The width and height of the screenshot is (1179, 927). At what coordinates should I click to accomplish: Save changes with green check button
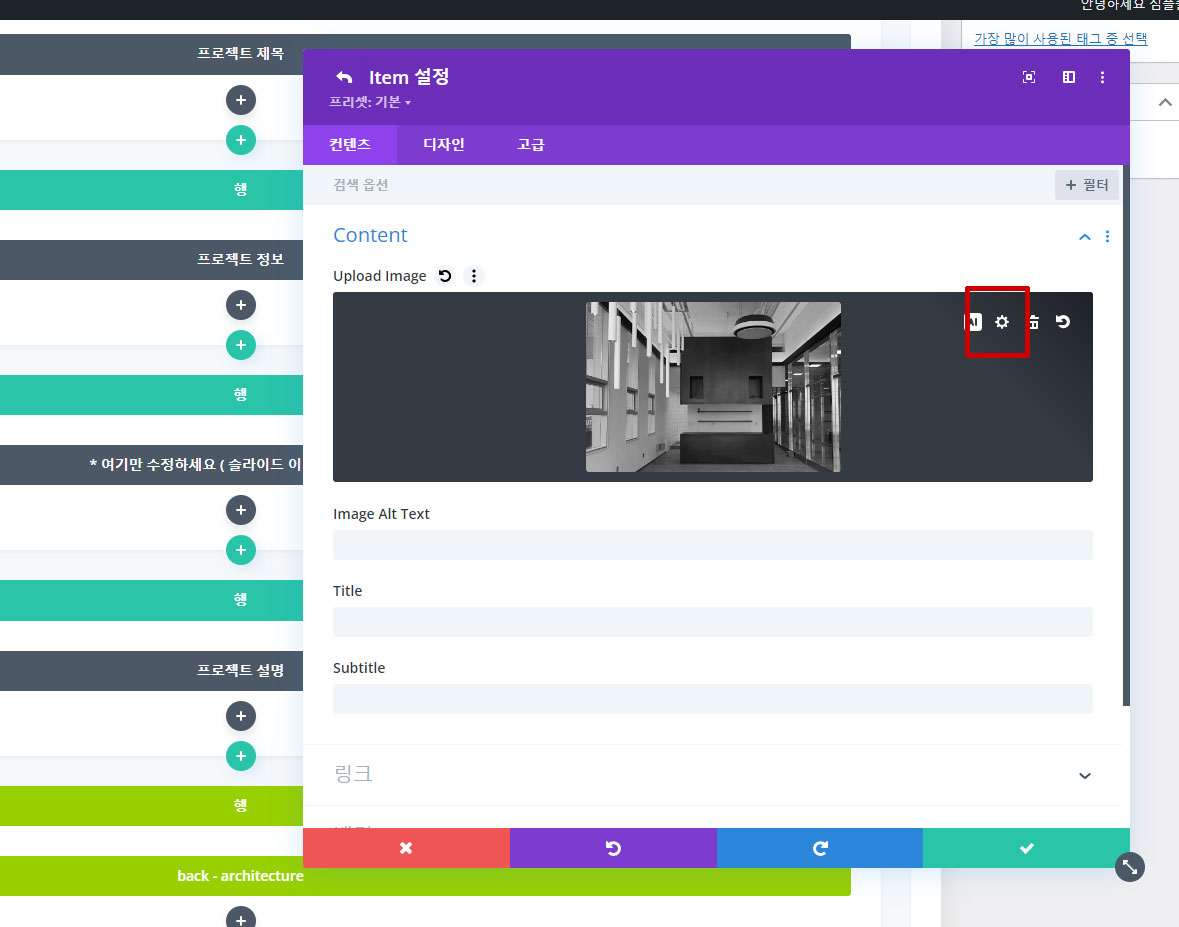[x=1026, y=848]
